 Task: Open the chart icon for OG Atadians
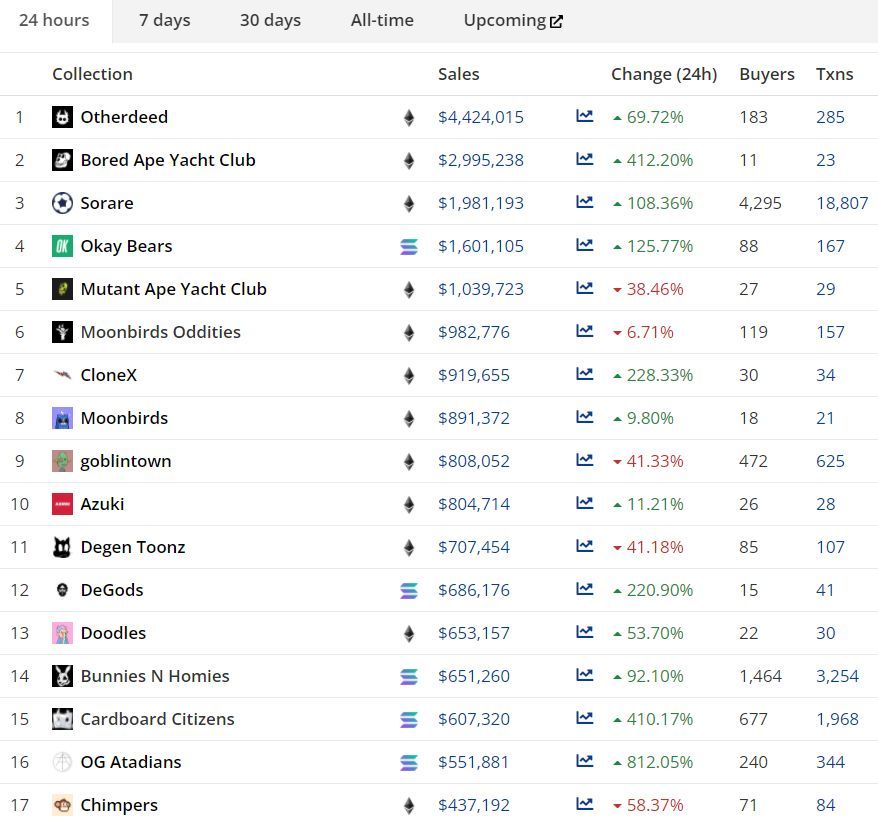click(x=585, y=761)
